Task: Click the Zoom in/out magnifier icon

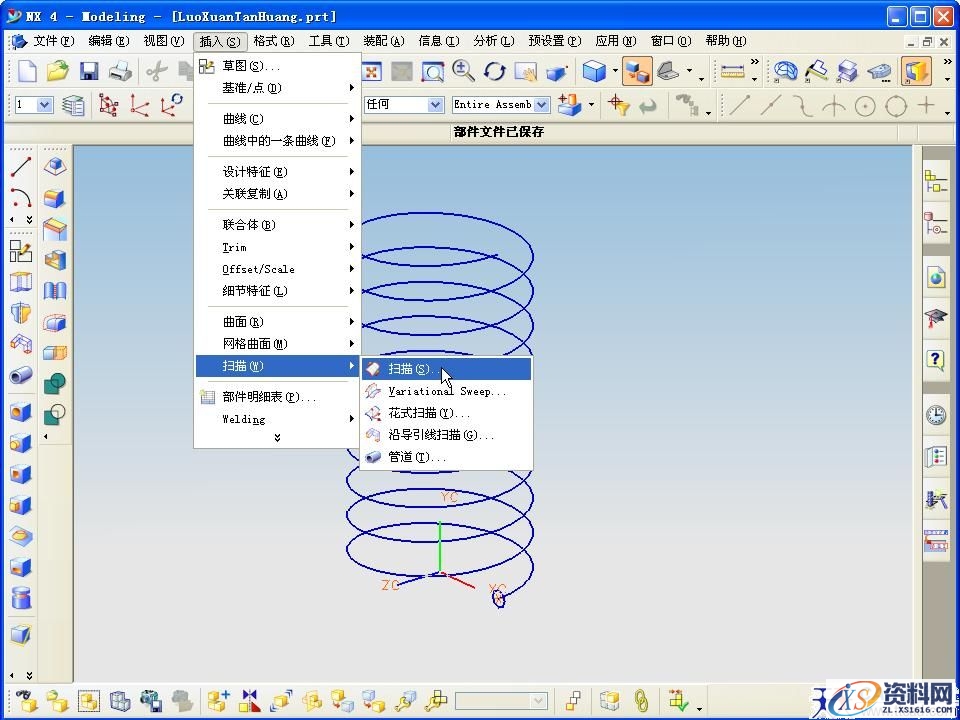Action: coord(463,71)
